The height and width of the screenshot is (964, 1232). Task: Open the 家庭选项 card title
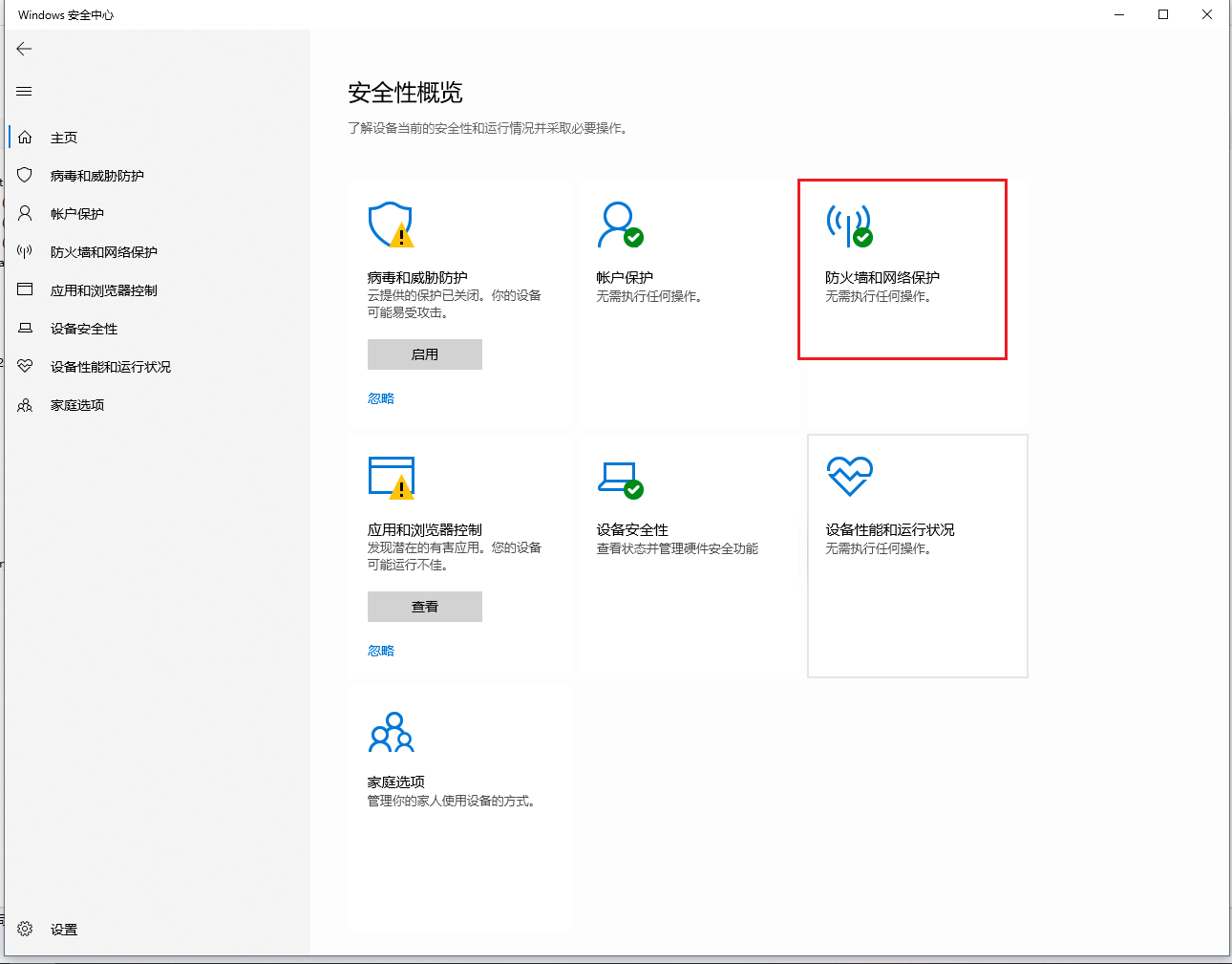coord(396,782)
